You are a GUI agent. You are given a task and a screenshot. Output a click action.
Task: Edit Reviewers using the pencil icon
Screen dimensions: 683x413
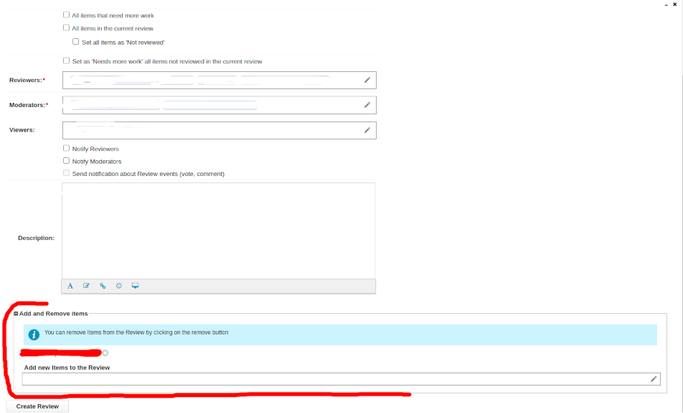[x=367, y=80]
